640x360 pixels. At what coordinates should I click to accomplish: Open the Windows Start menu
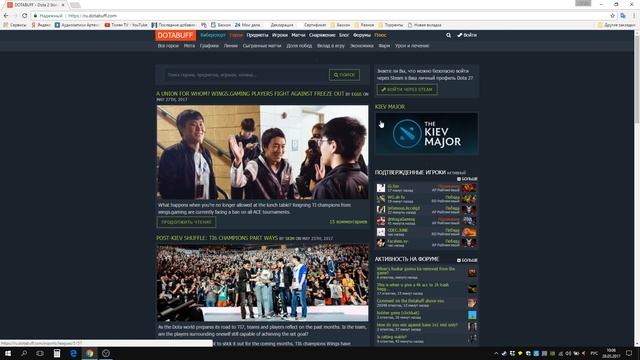click(x=8, y=353)
